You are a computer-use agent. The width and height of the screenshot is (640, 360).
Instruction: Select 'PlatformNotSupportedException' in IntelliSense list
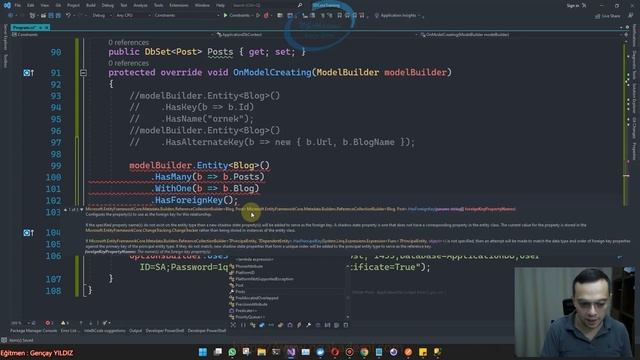click(288, 279)
